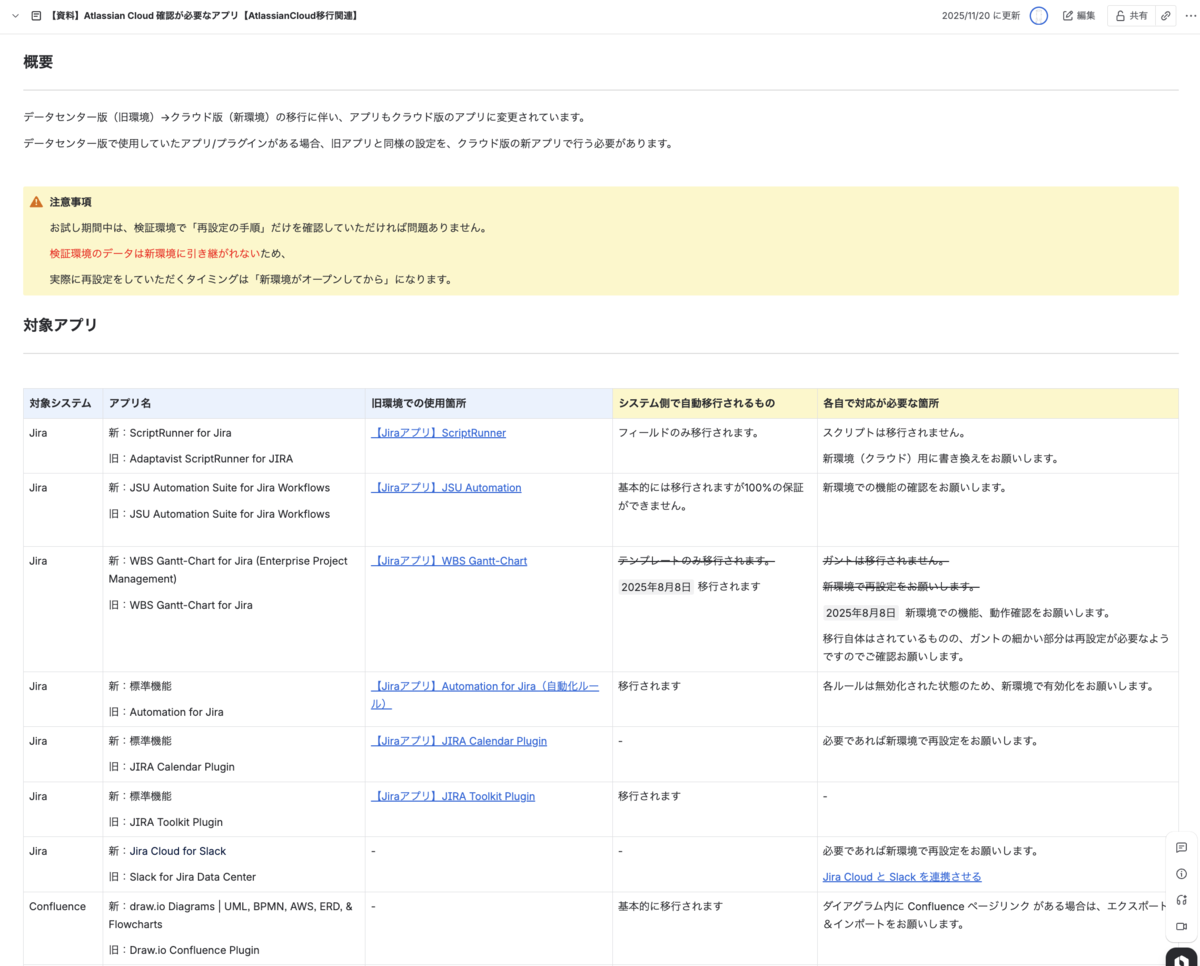Collapse the page header chevron at top left

pyautogui.click(x=15, y=16)
